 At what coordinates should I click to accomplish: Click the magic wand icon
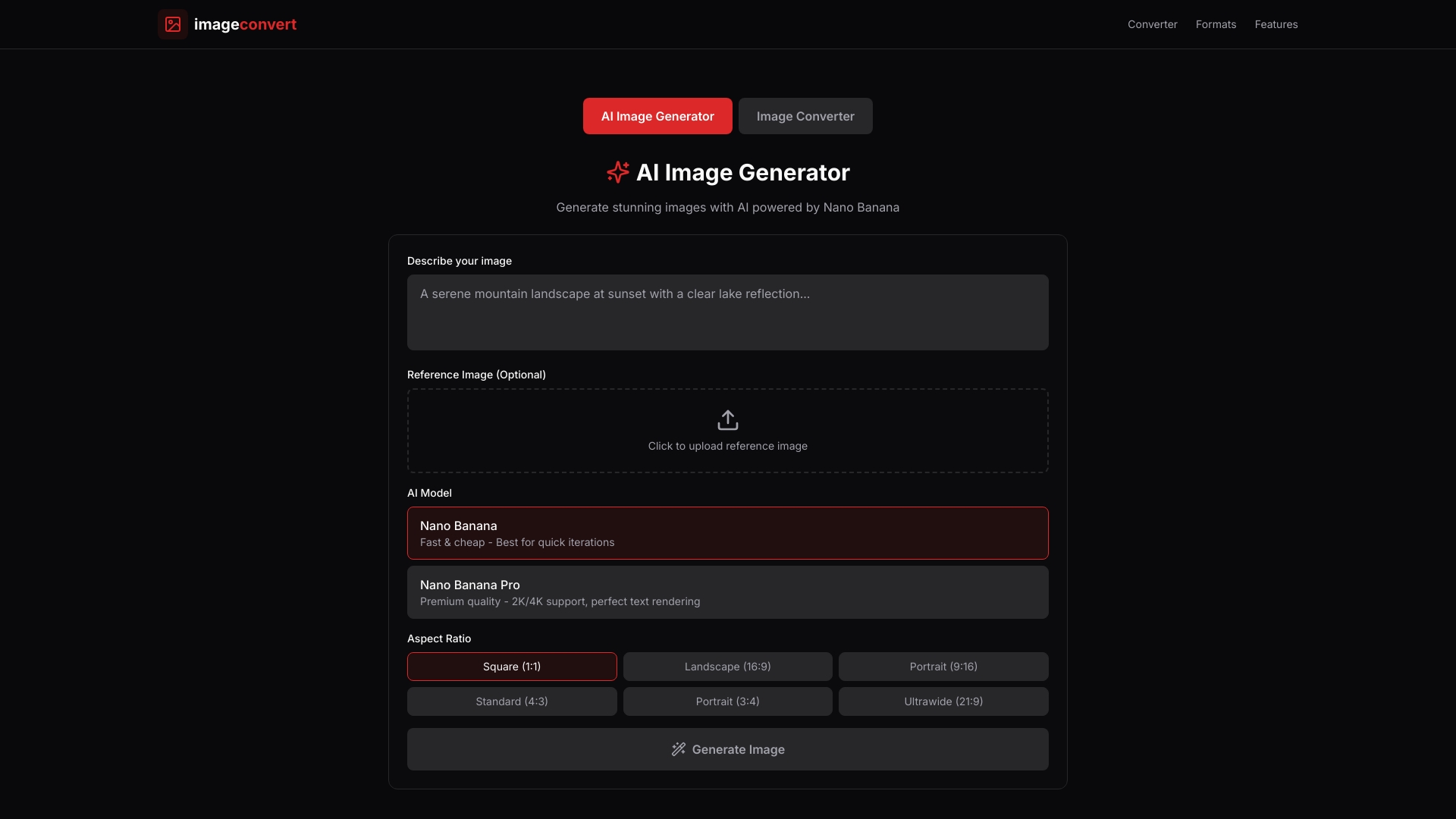pyautogui.click(x=679, y=749)
